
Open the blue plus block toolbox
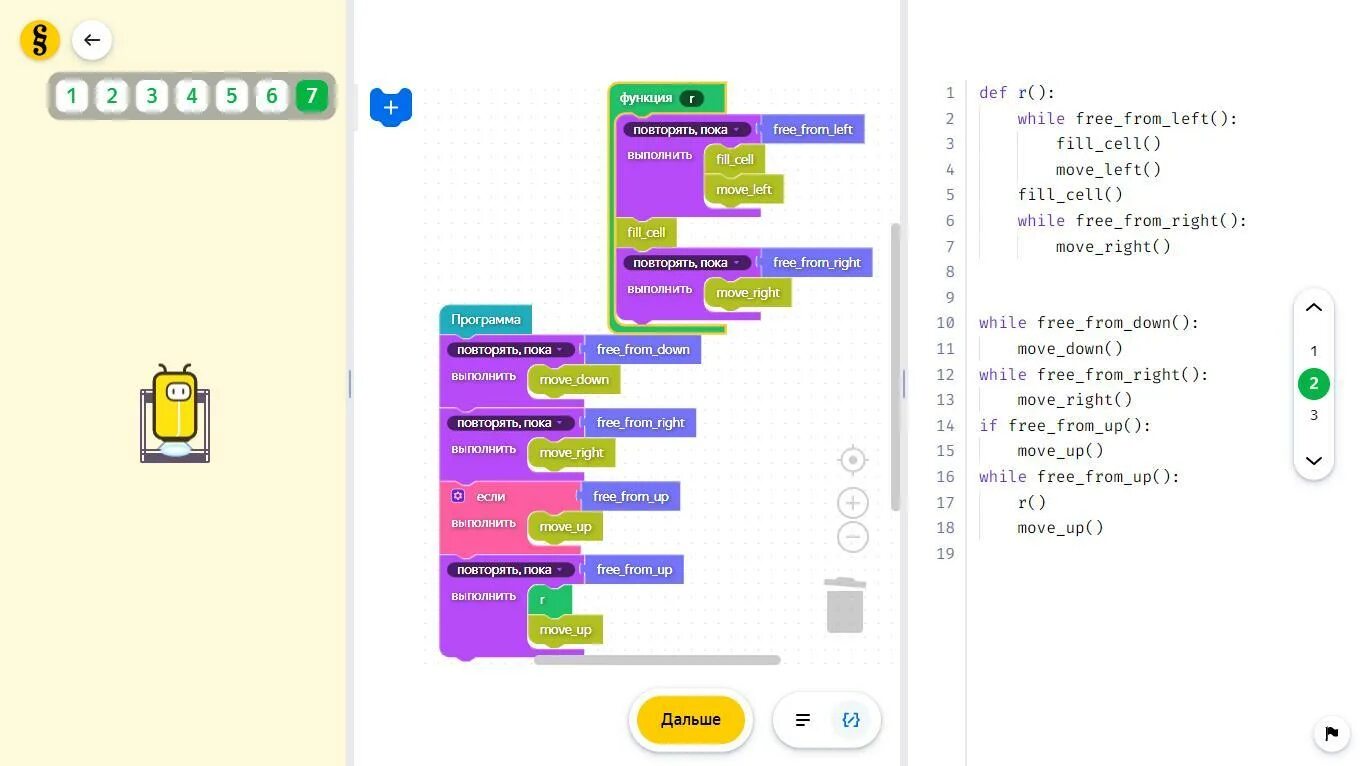391,107
